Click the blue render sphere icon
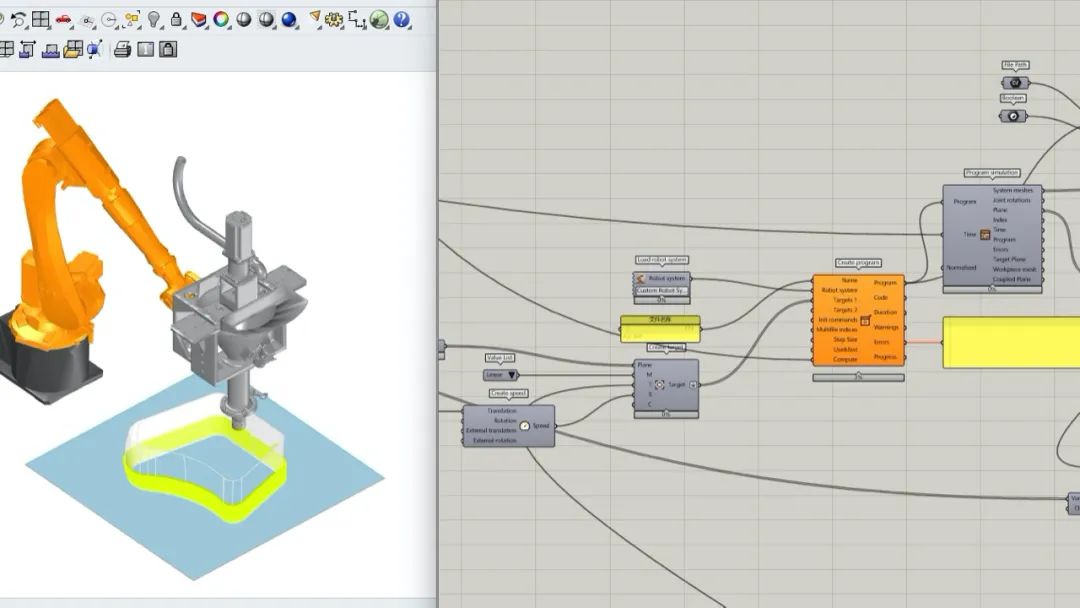 click(289, 20)
